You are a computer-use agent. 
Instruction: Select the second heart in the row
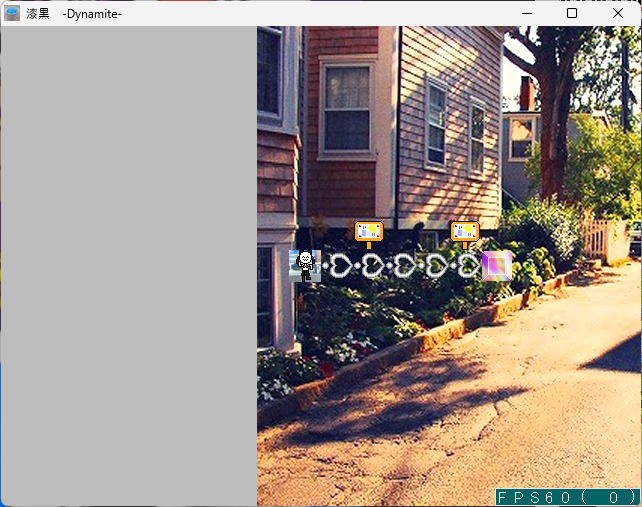372,265
